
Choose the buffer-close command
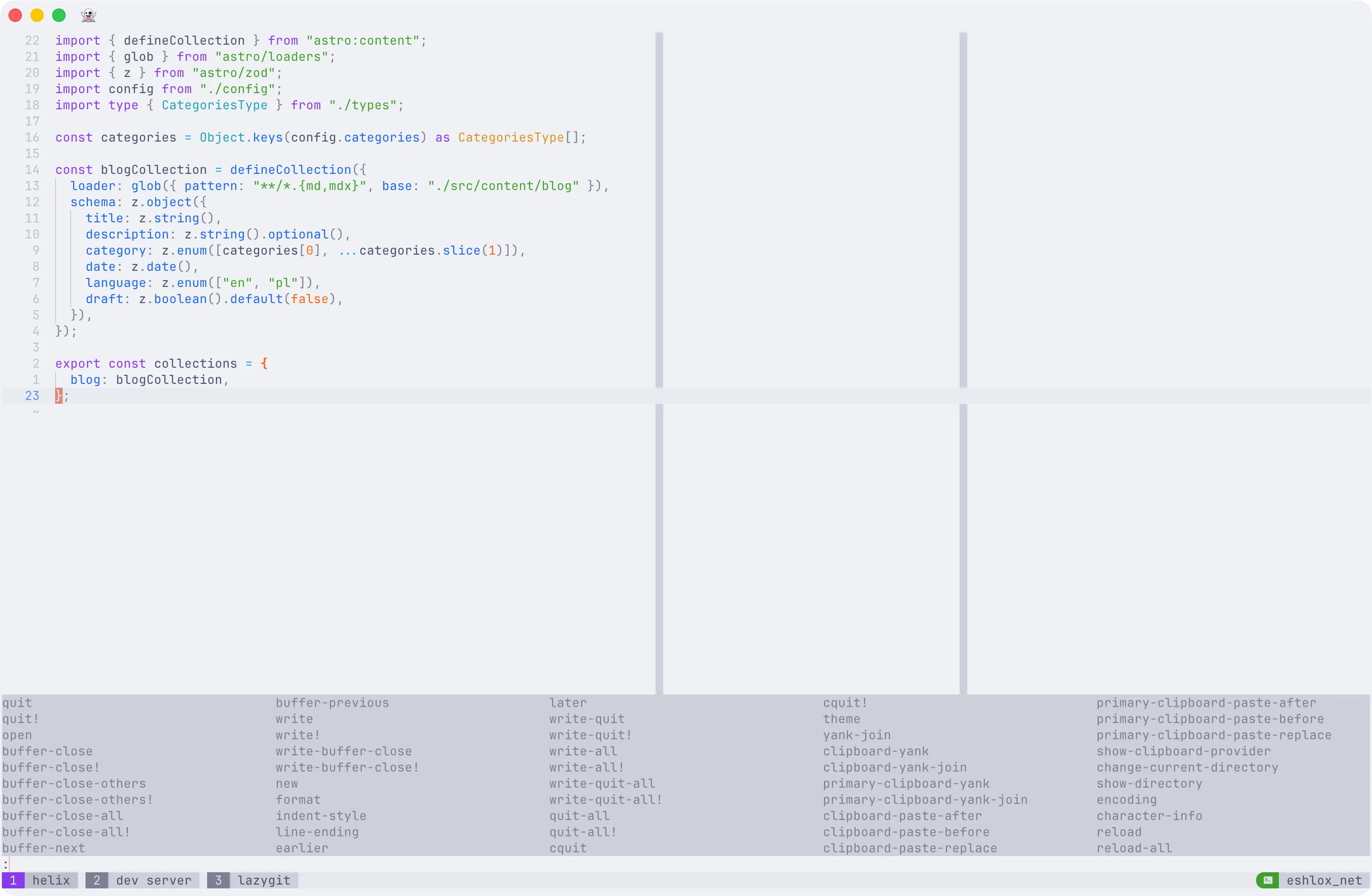48,751
